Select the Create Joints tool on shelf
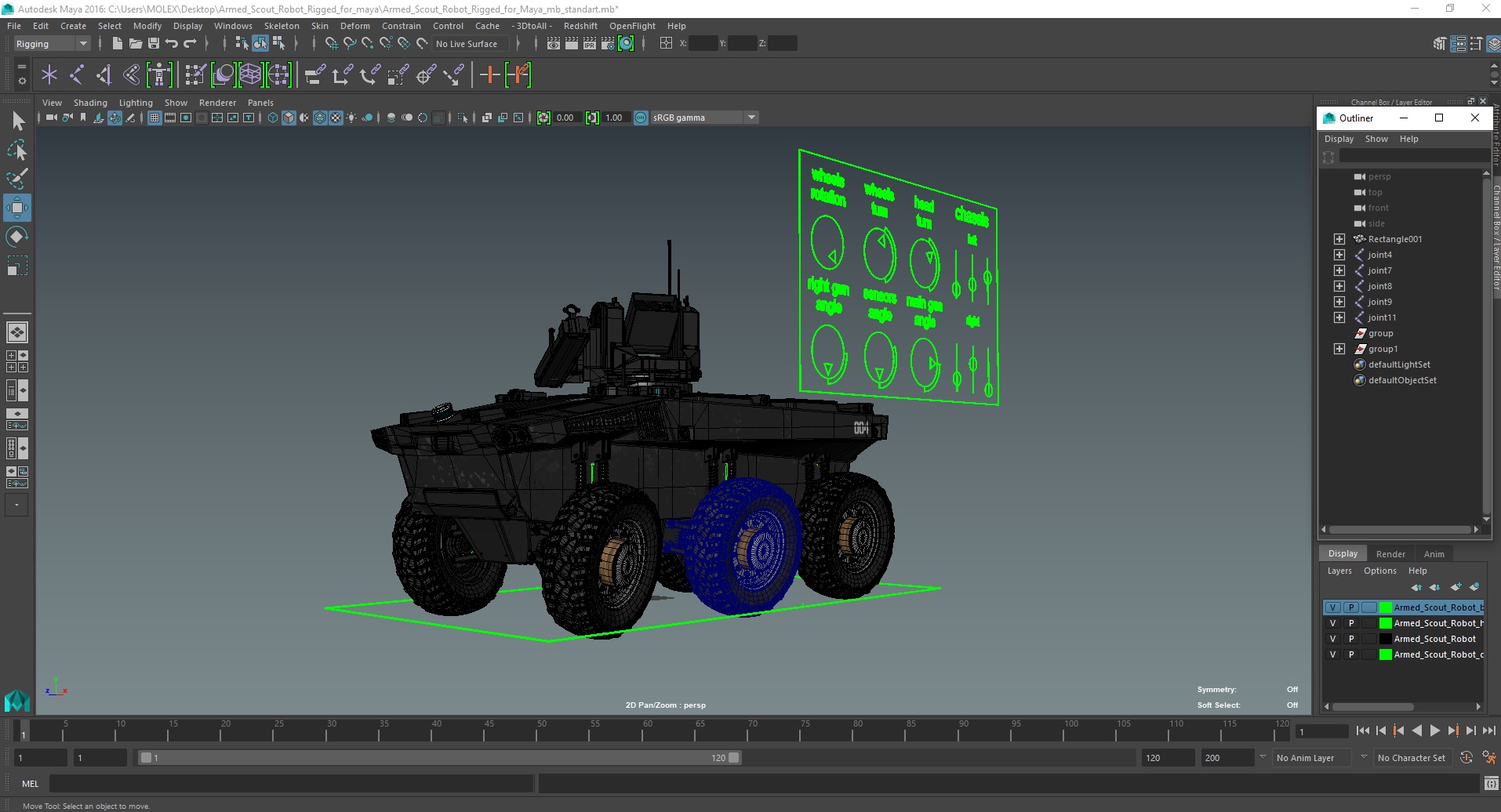This screenshot has width=1501, height=812. [x=77, y=75]
